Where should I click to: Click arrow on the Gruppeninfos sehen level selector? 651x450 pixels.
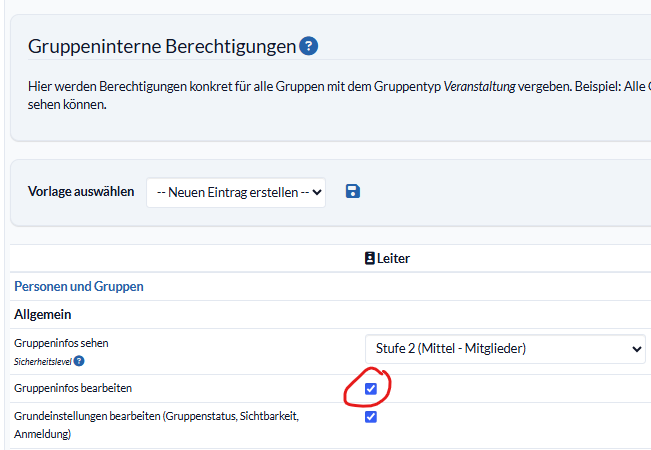(637, 348)
